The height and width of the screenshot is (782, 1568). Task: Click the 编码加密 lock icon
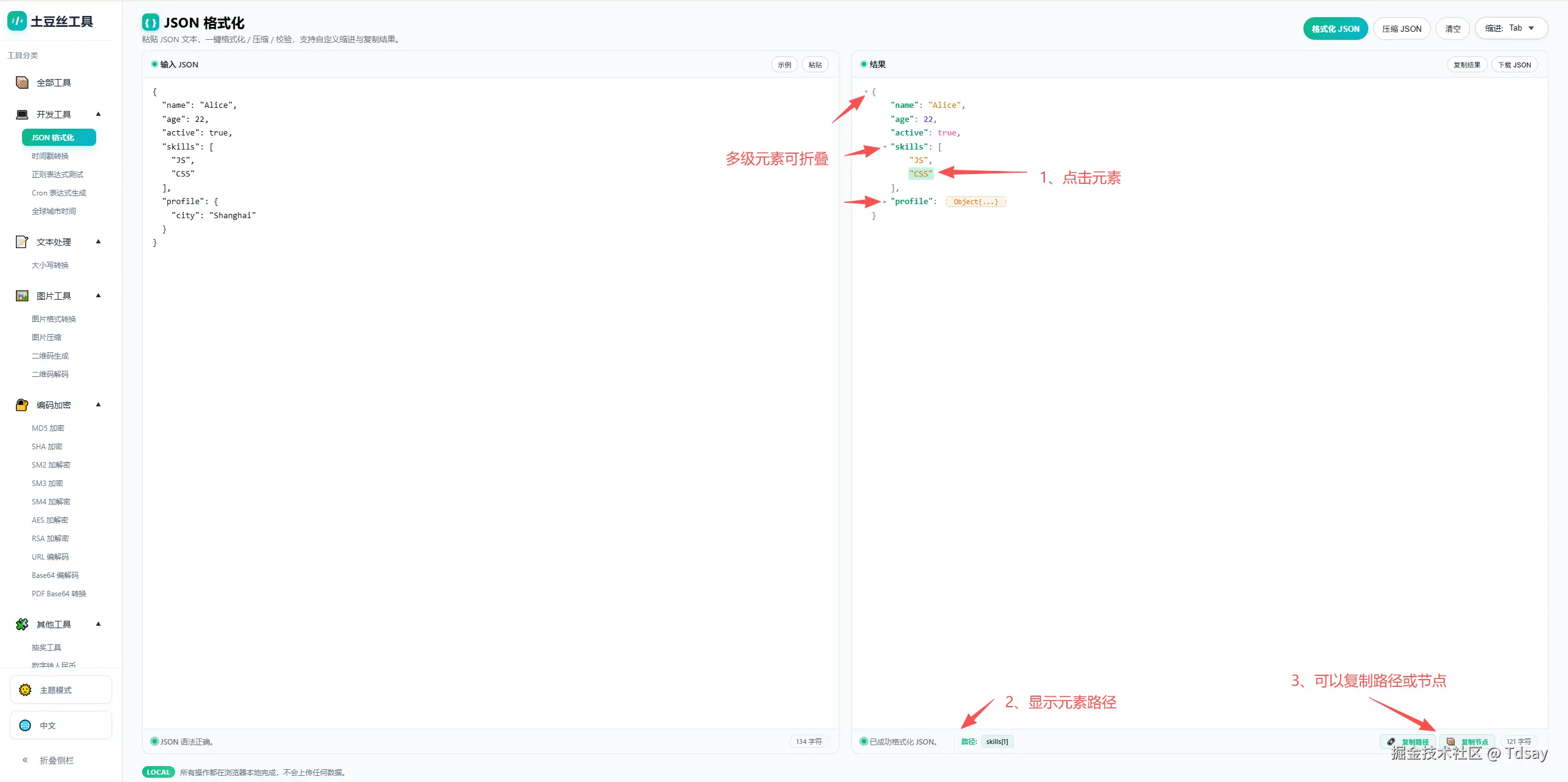coord(22,405)
